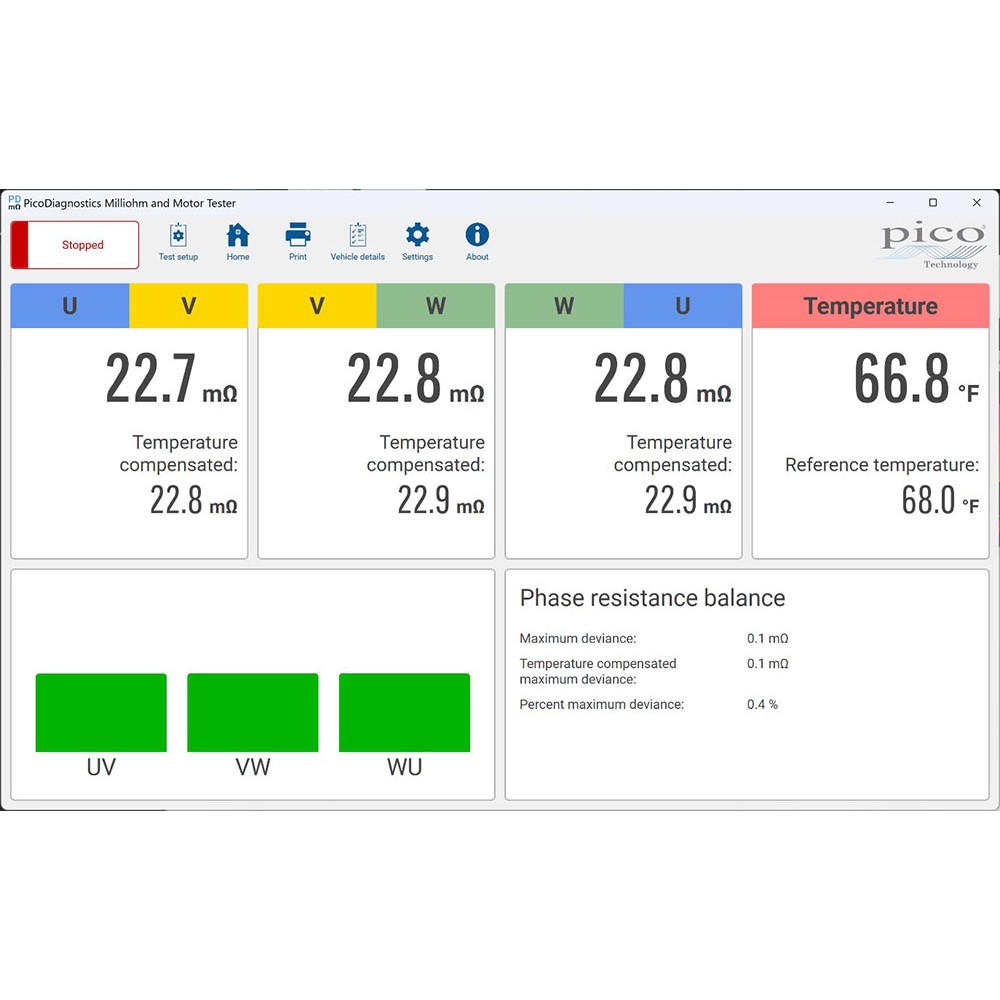Click the green VW balance bar
Viewport: 1000px width, 1000px height.
(x=252, y=712)
